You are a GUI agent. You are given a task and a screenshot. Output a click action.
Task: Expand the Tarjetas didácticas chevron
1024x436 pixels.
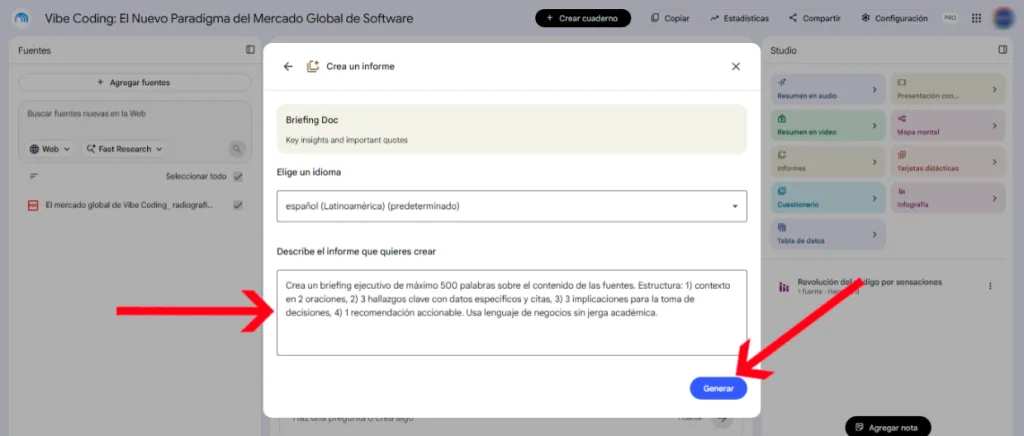(995, 162)
